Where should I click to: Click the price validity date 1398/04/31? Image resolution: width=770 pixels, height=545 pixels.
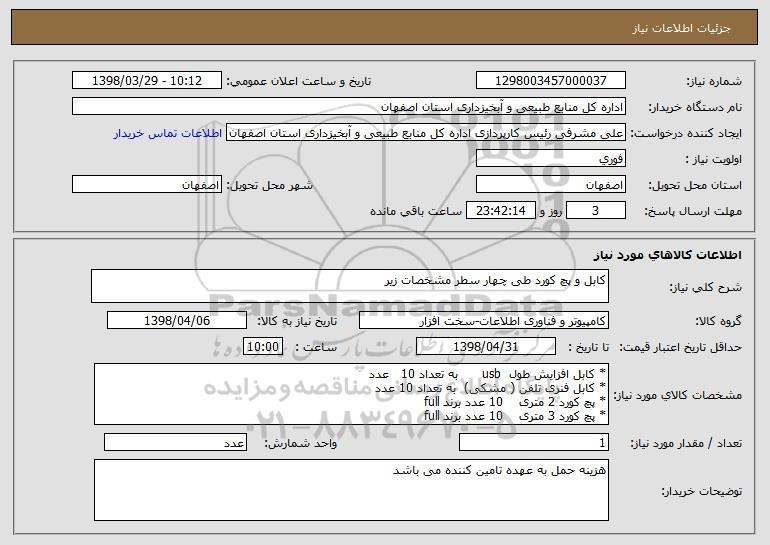pyautogui.click(x=486, y=347)
